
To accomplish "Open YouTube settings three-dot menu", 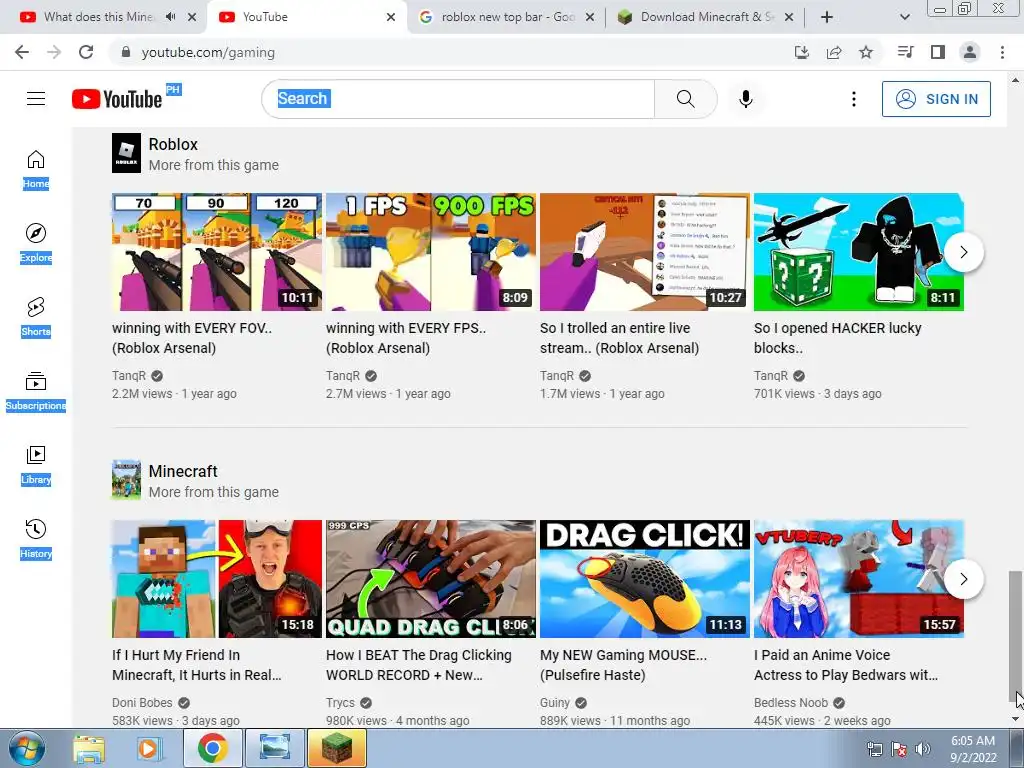I will 854,99.
